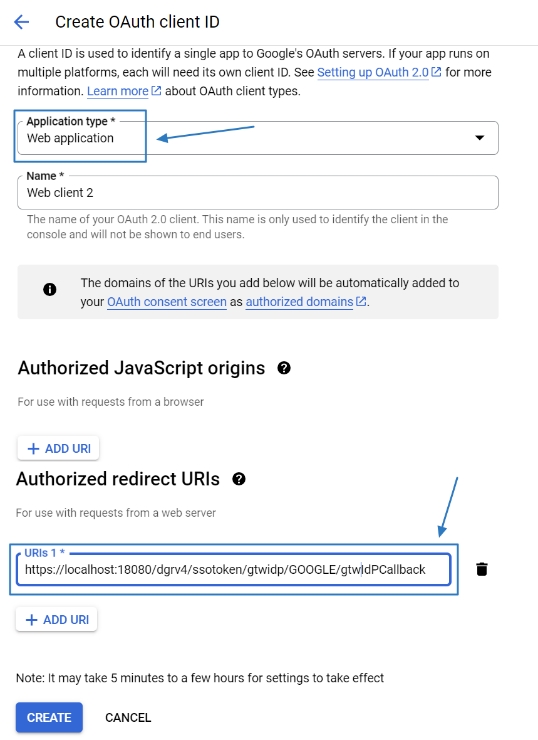The width and height of the screenshot is (538, 740).
Task: Focus the Name field containing Web client 2
Action: (x=258, y=193)
